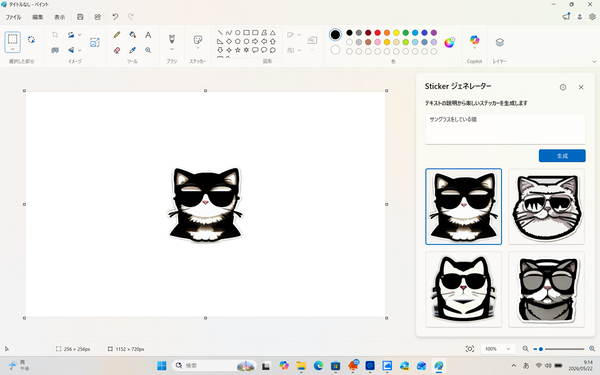600x375 pixels.
Task: Select Color 2 white swatch
Action: pos(335,50)
